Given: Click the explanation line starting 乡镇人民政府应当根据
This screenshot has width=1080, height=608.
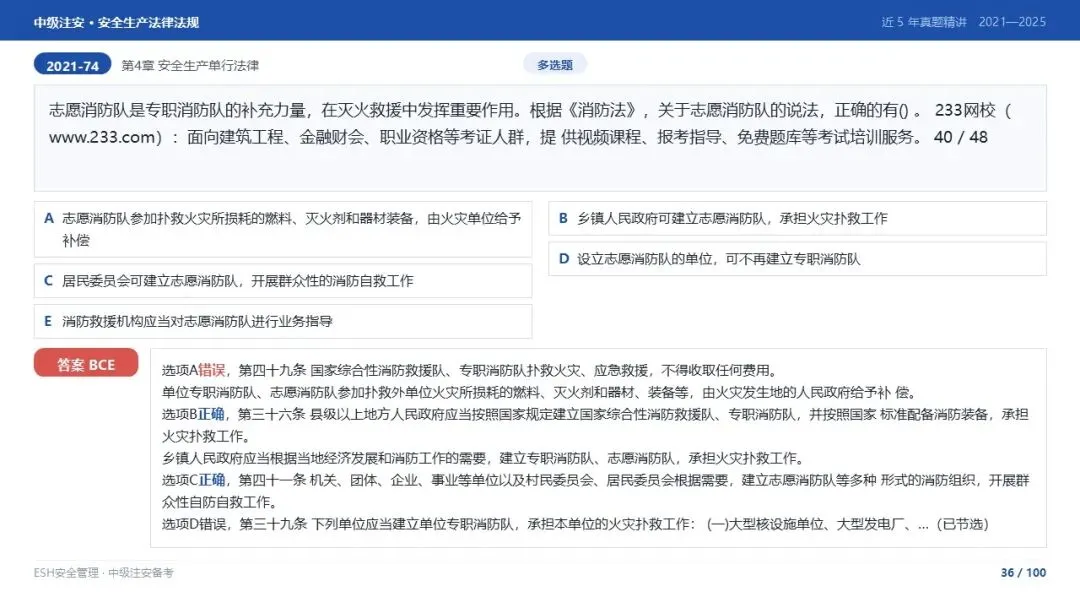Looking at the screenshot, I should 483,459.
